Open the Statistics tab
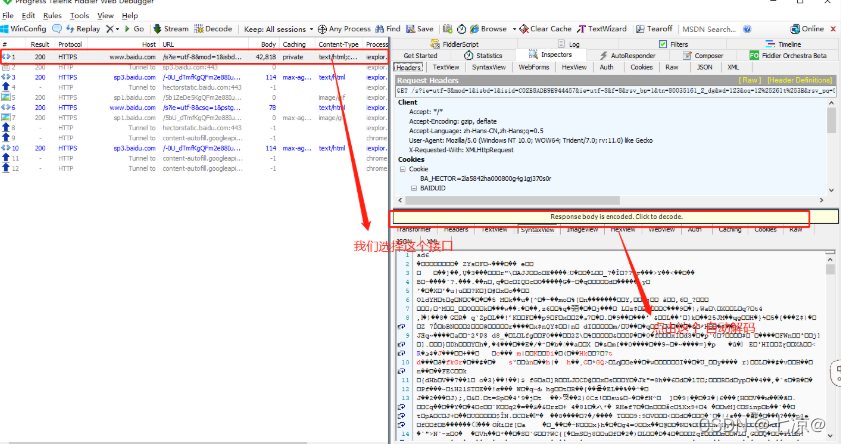Screen dimensions: 841x444 tap(483, 55)
